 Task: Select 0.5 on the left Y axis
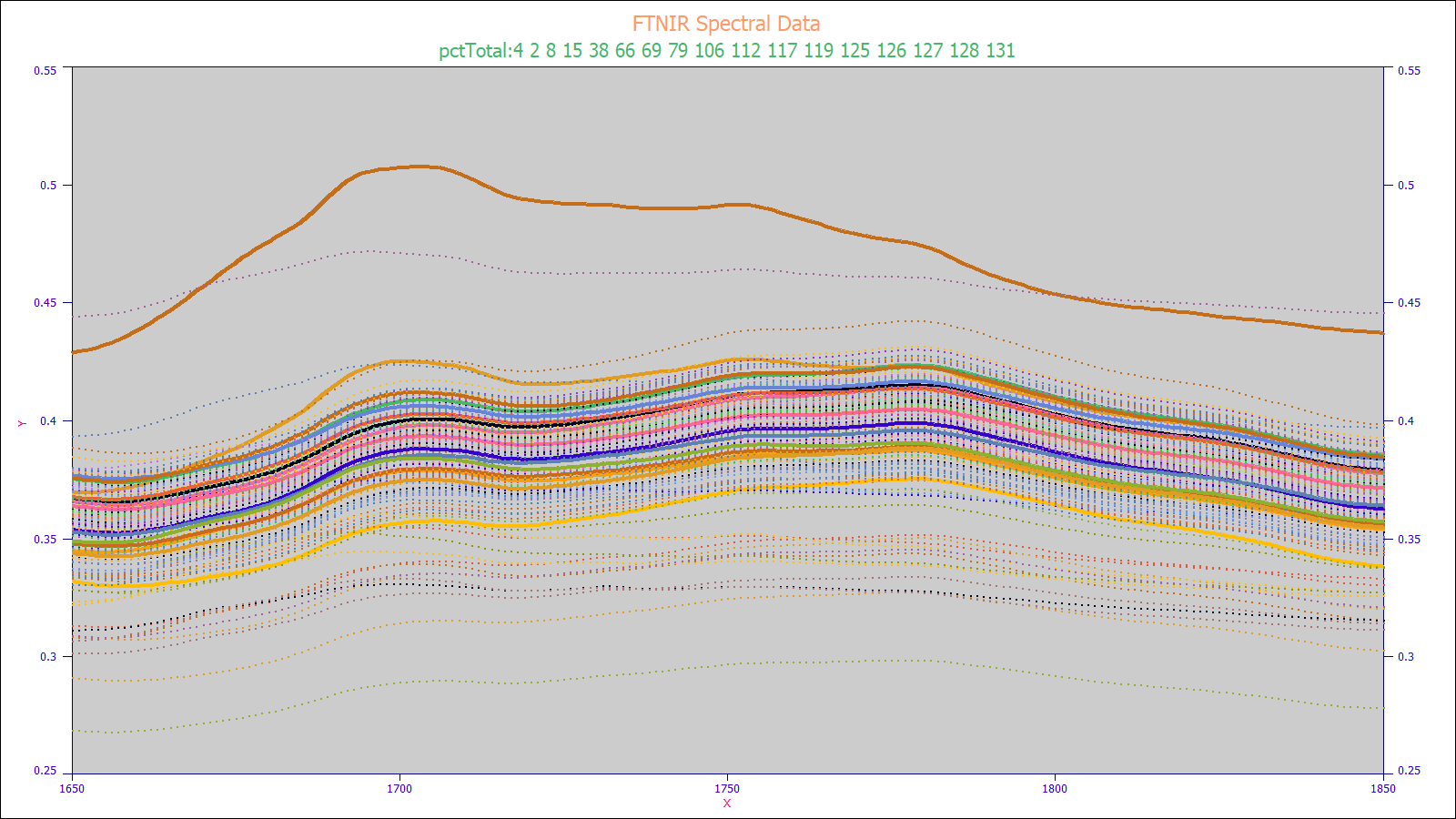click(x=48, y=186)
